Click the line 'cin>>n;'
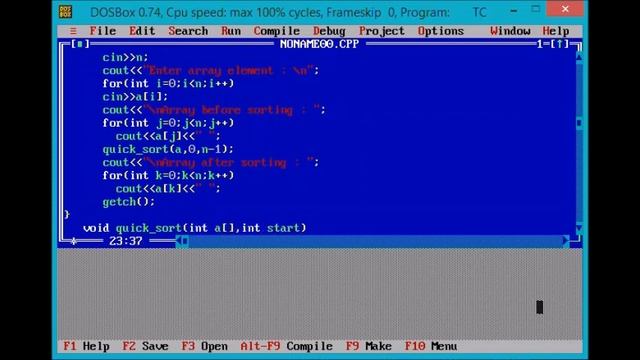This screenshot has height=360, width=640. pyautogui.click(x=125, y=57)
